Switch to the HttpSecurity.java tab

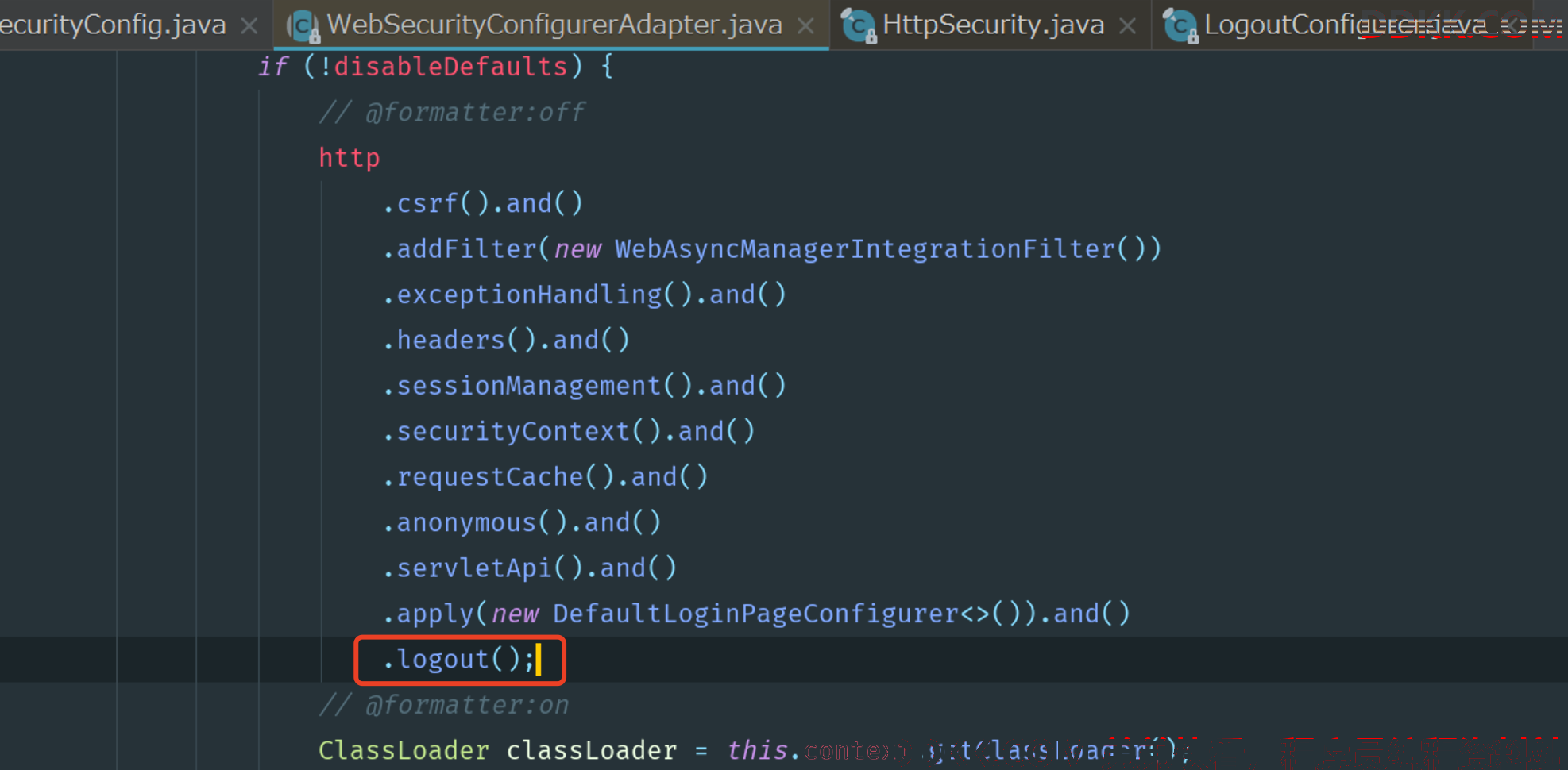(x=993, y=25)
